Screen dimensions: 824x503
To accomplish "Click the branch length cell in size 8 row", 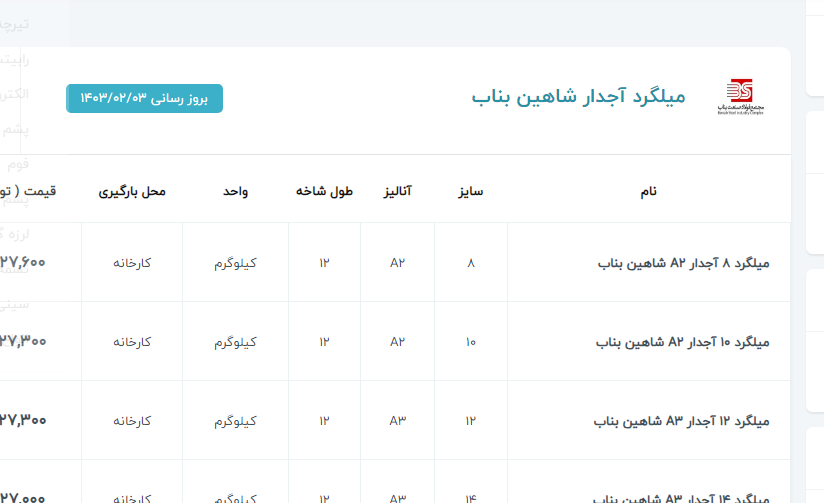I will click(x=324, y=263).
